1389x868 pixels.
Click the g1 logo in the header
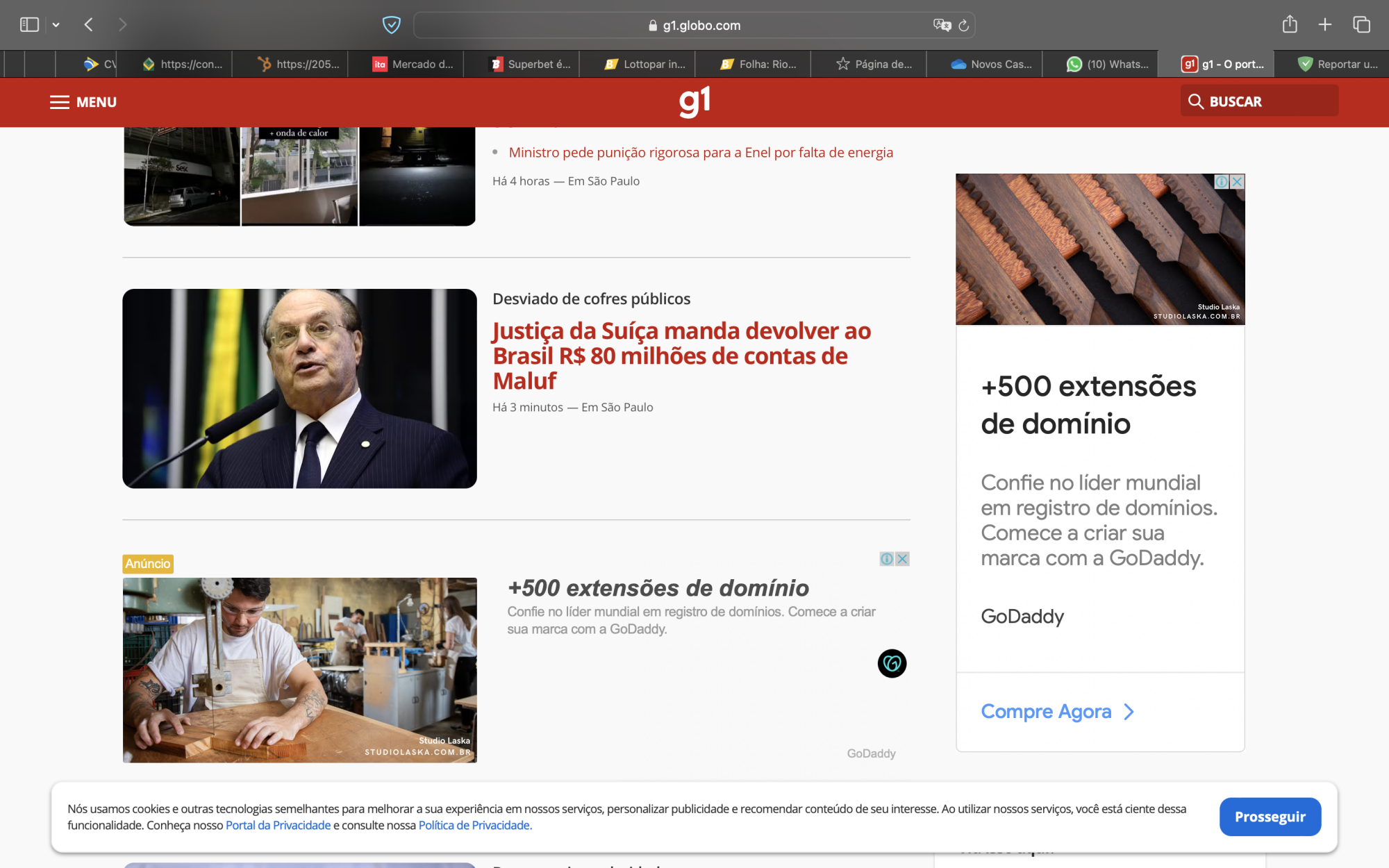click(694, 101)
